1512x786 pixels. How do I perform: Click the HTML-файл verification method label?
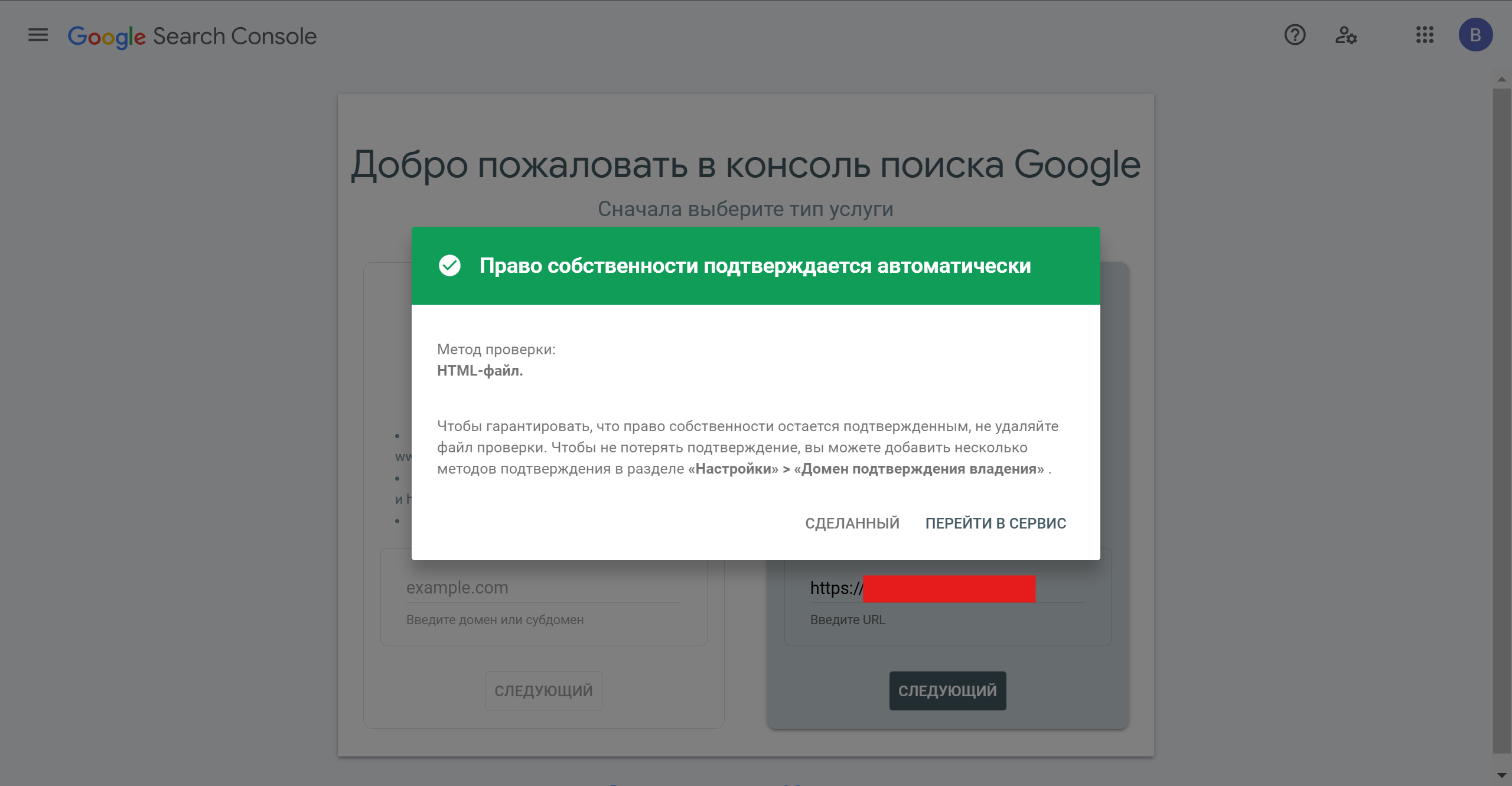click(480, 371)
